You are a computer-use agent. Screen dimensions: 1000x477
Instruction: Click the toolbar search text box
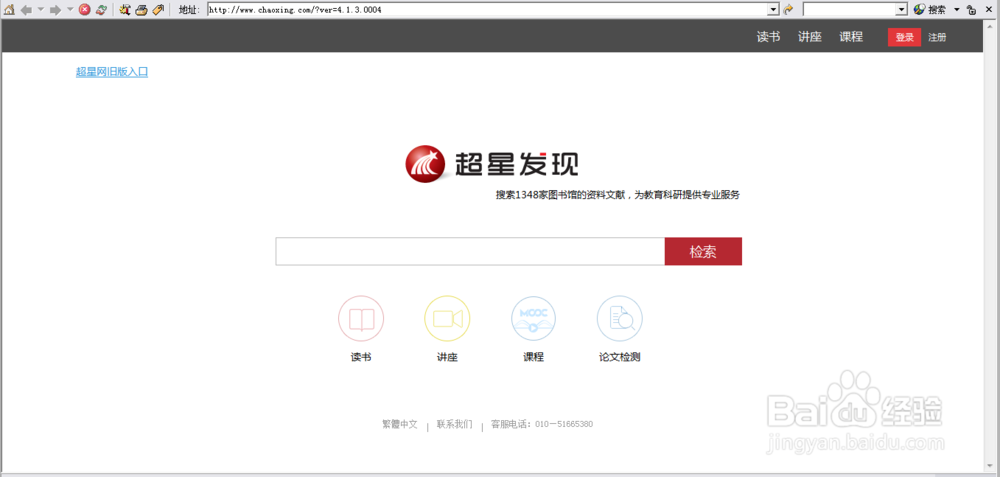click(x=849, y=10)
